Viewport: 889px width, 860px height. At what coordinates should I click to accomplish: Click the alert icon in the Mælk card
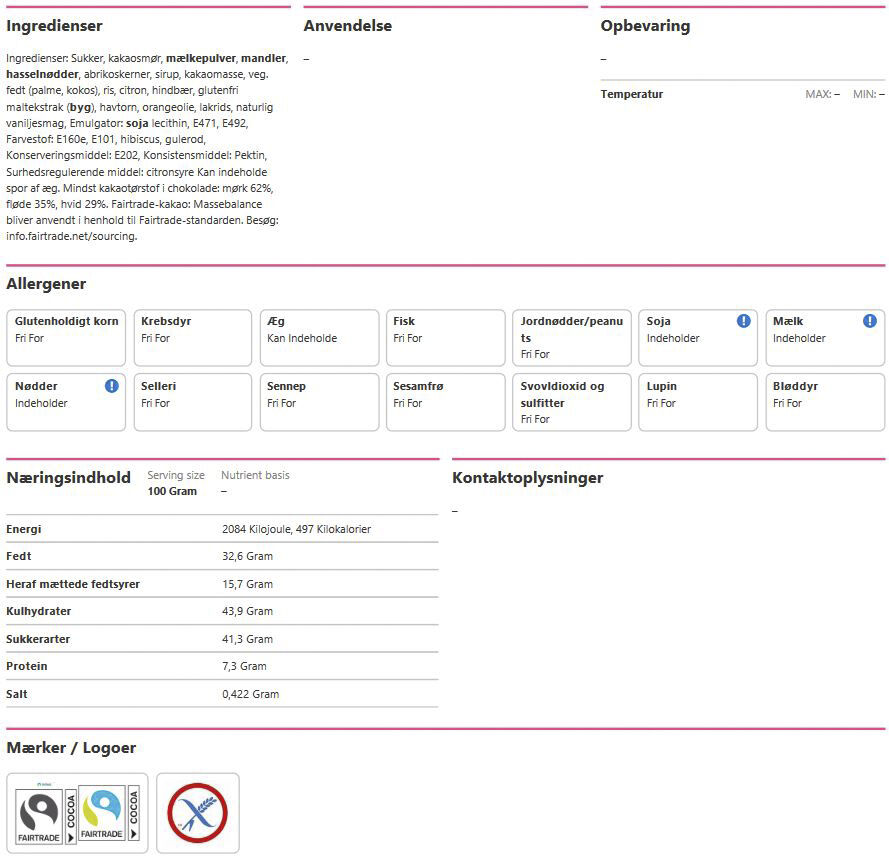pyautogui.click(x=870, y=321)
